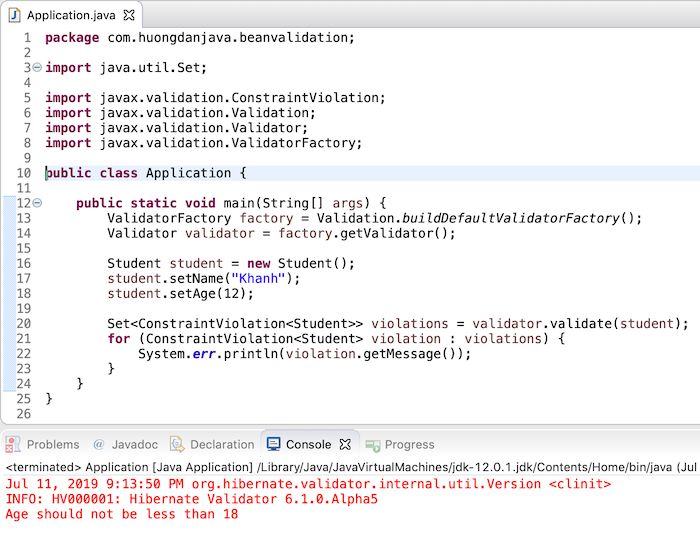Click 'factory.getValidator()' on line 14
The image size is (700, 539).
coord(367,234)
